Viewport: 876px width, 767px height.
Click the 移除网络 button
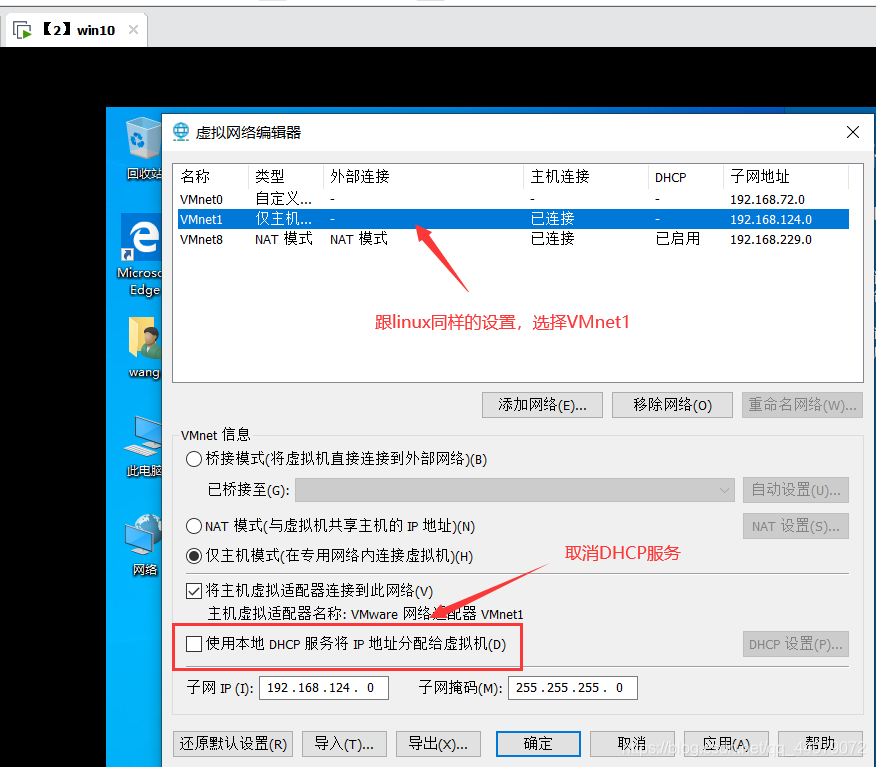(672, 405)
